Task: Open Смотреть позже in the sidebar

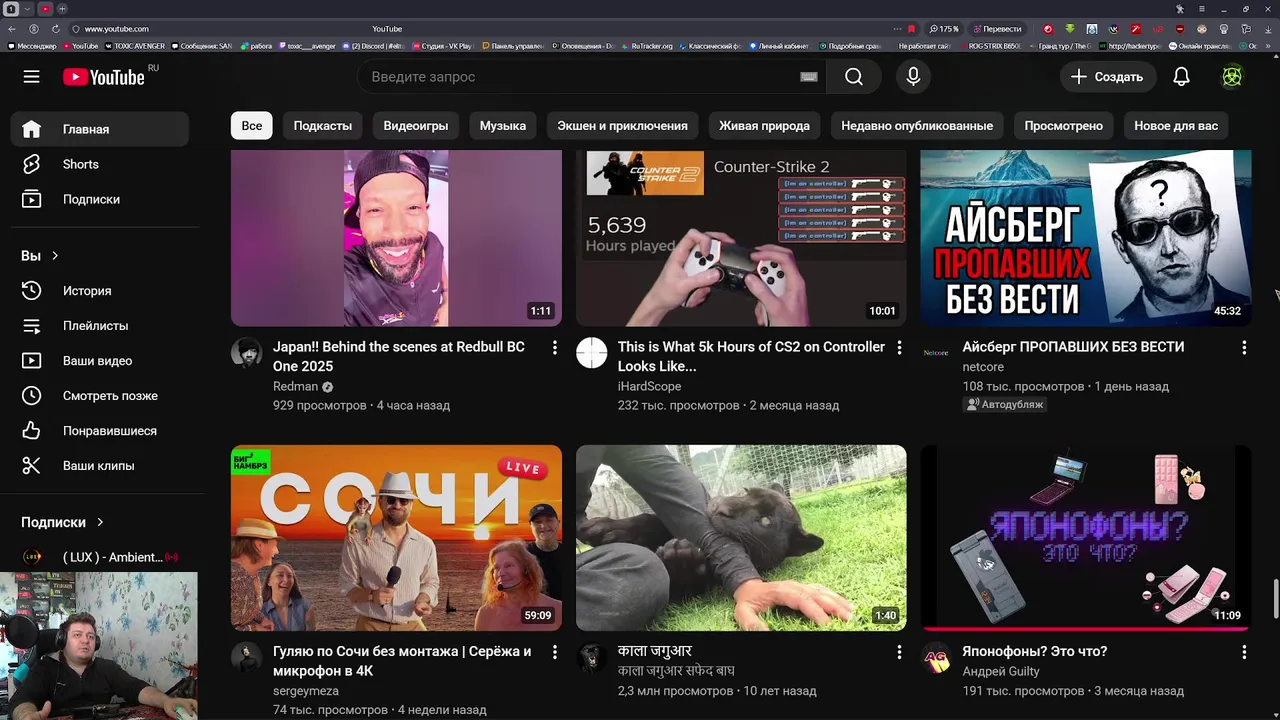Action: [x=100, y=396]
